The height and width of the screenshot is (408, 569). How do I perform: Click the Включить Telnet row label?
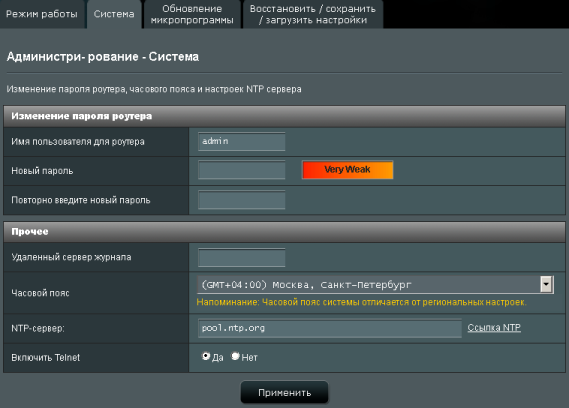coord(45,358)
